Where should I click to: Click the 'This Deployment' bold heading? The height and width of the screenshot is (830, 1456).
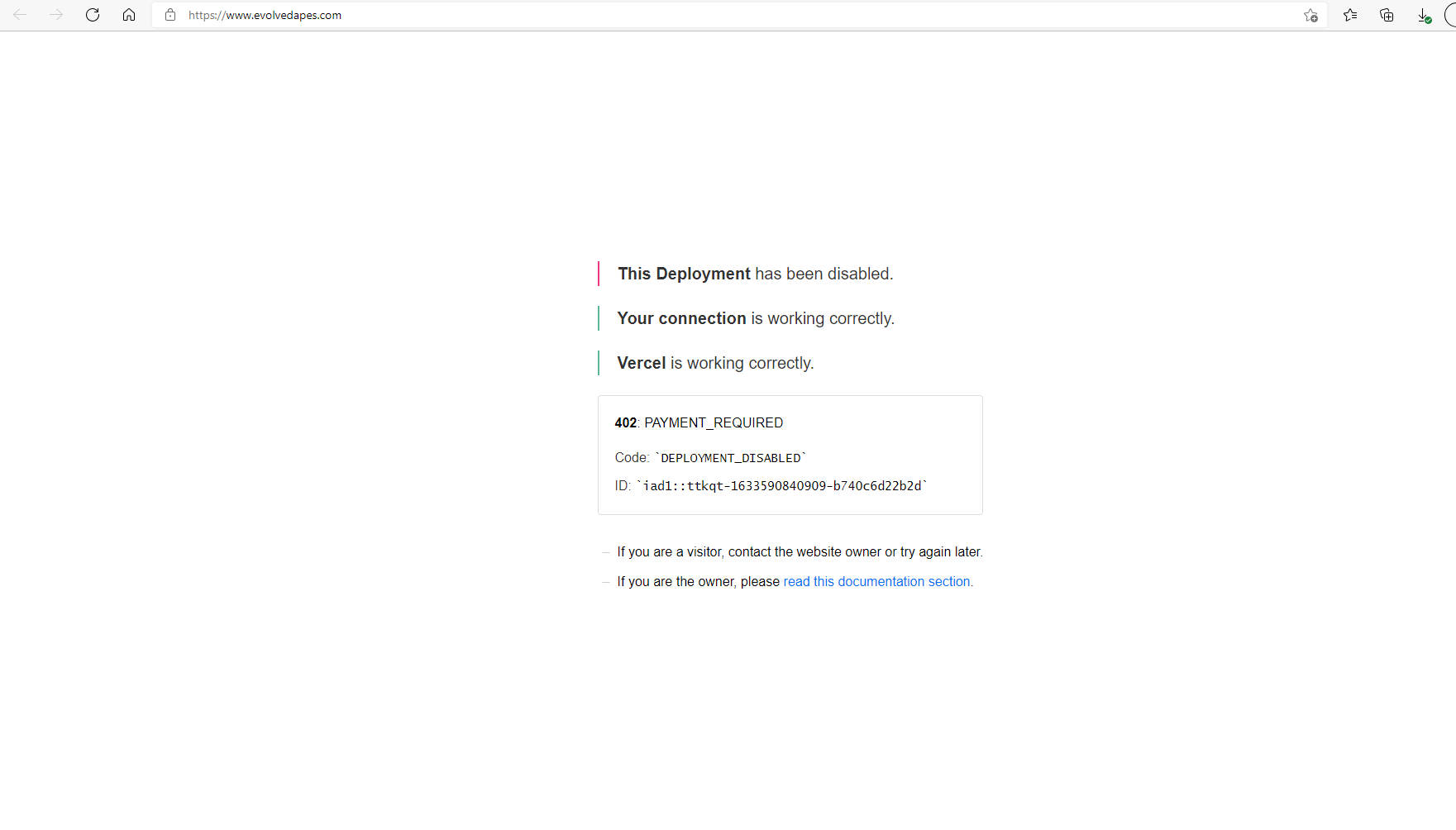click(x=684, y=274)
